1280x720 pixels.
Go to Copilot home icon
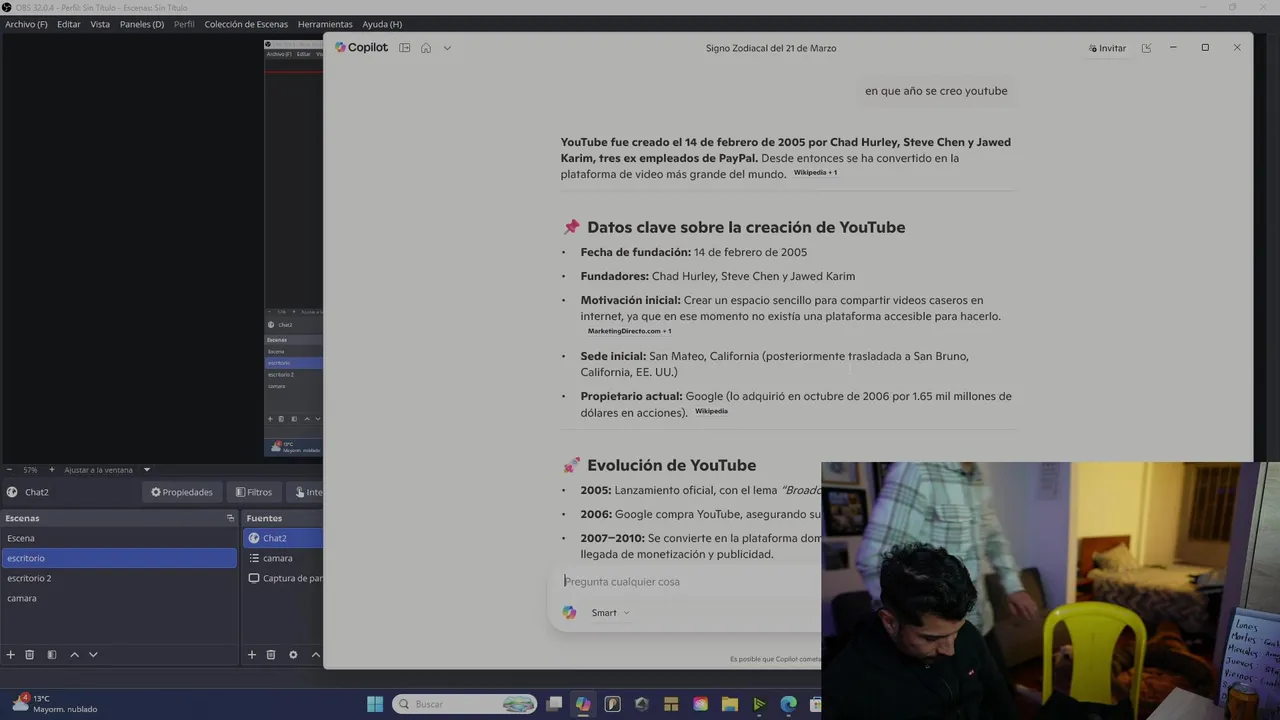[x=426, y=48]
